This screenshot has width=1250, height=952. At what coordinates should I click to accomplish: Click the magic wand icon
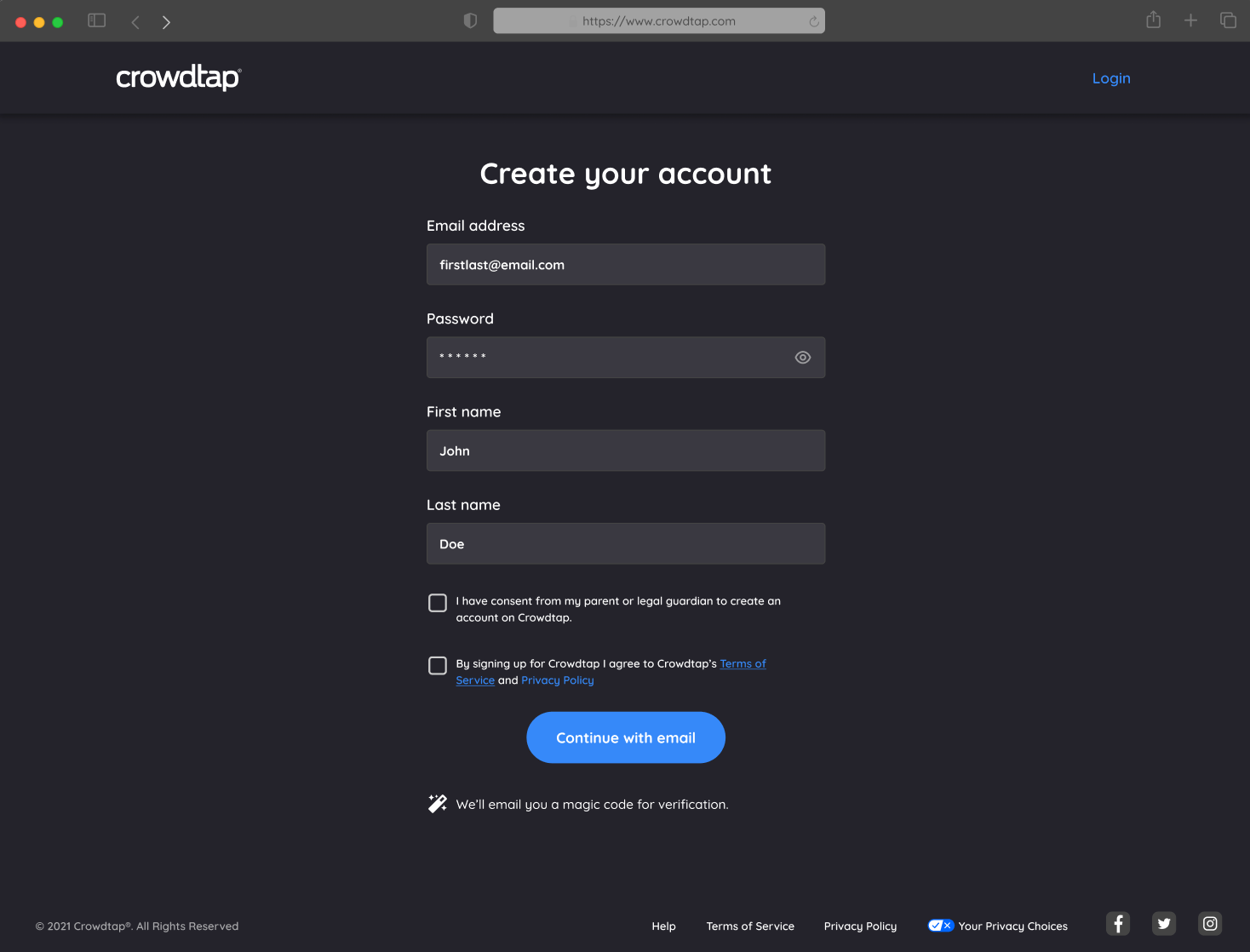438,804
